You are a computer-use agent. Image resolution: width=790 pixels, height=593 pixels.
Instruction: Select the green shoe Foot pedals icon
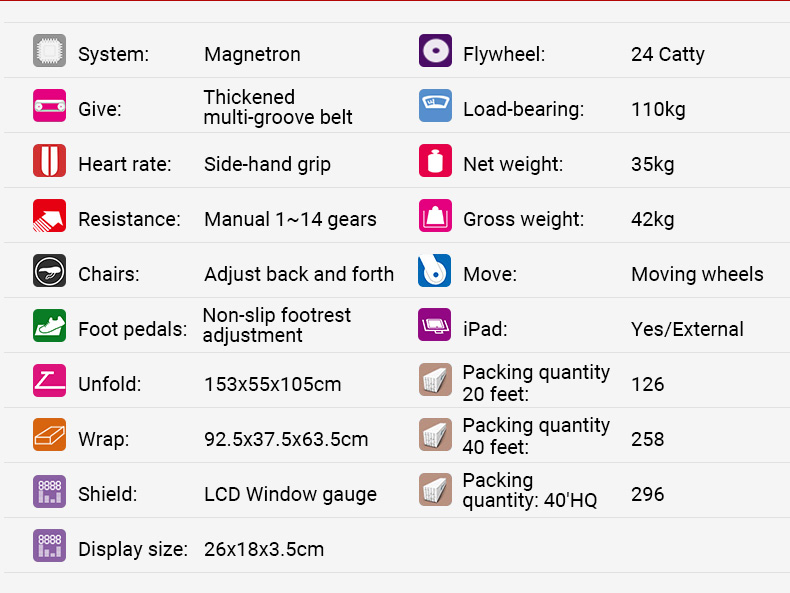(49, 325)
